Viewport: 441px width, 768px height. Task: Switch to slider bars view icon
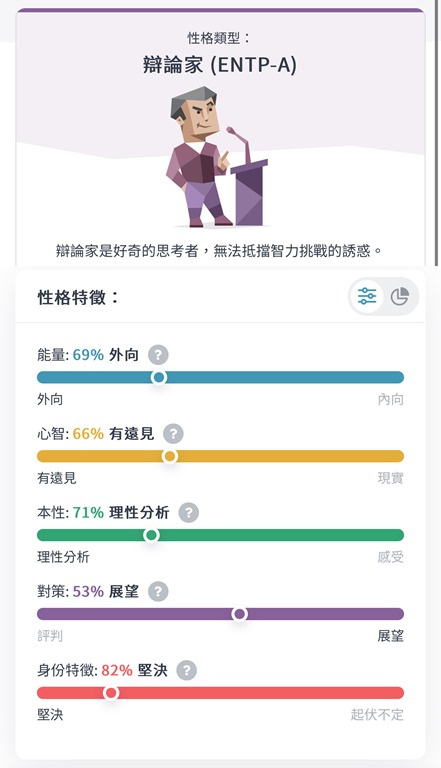(367, 296)
